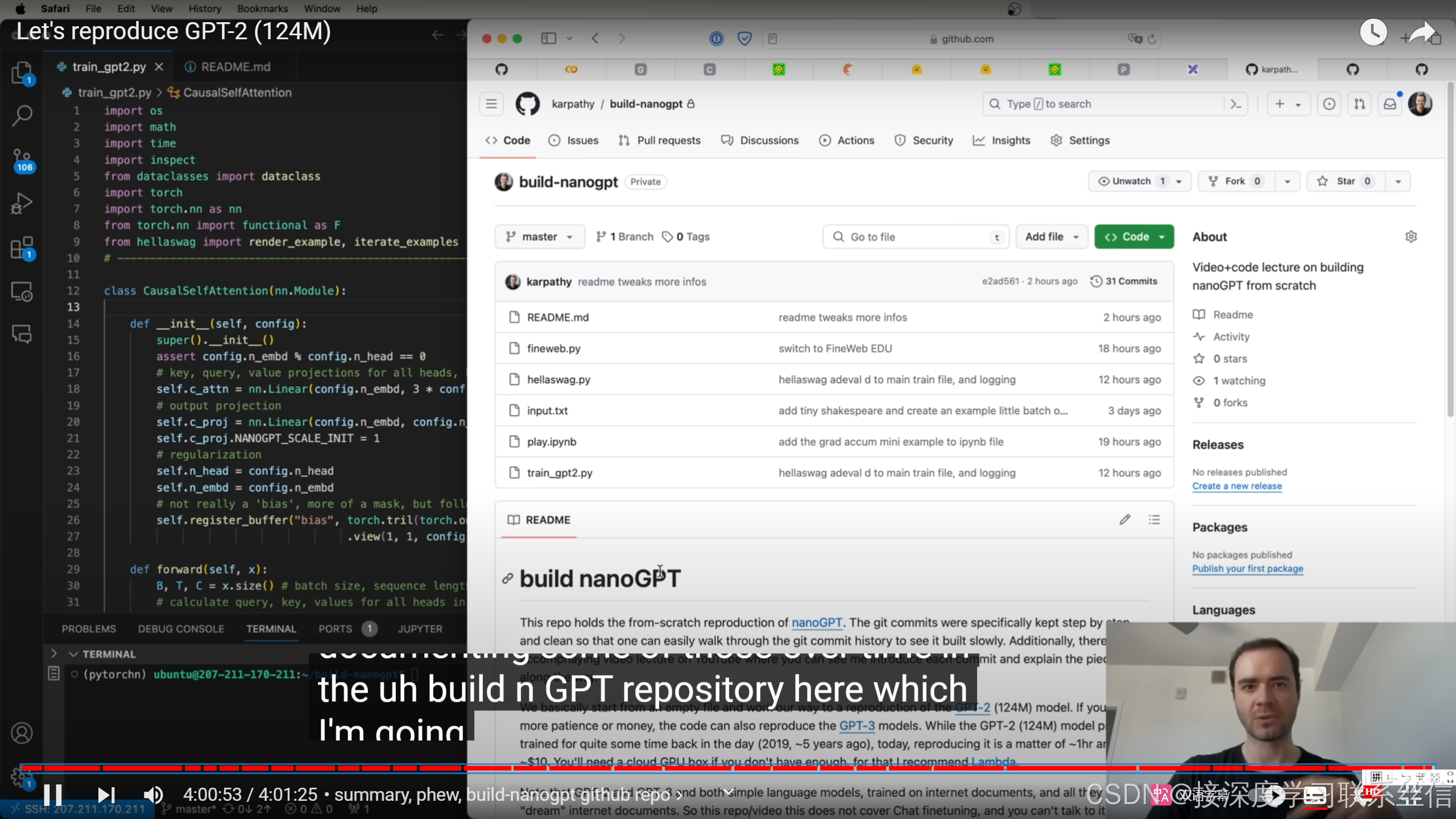Expand the Add file dropdown
The image size is (1456, 819).
coord(1052,237)
